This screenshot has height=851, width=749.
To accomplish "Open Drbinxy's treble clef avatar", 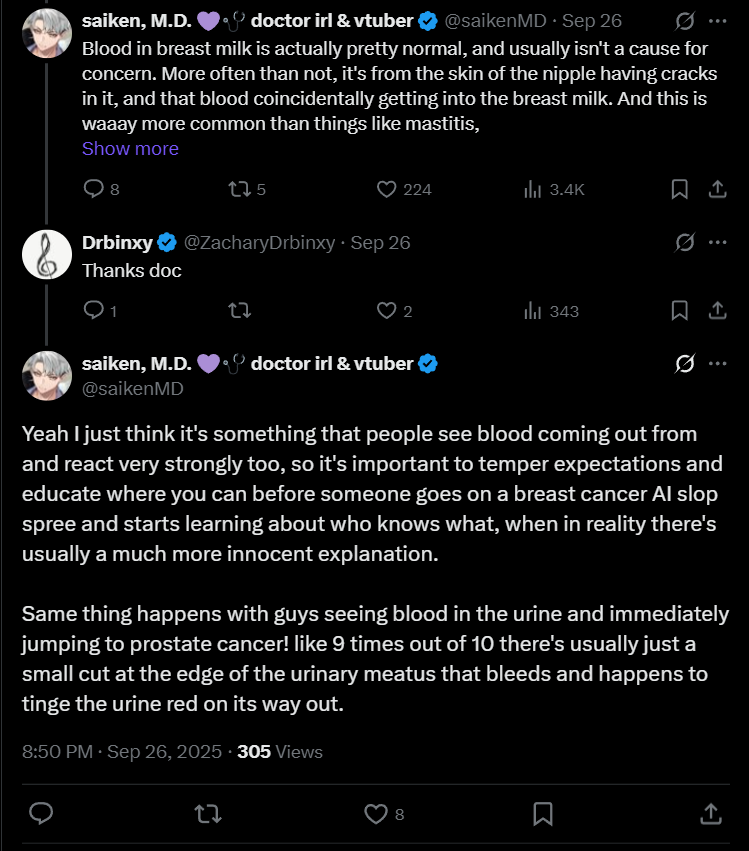I will [x=46, y=254].
